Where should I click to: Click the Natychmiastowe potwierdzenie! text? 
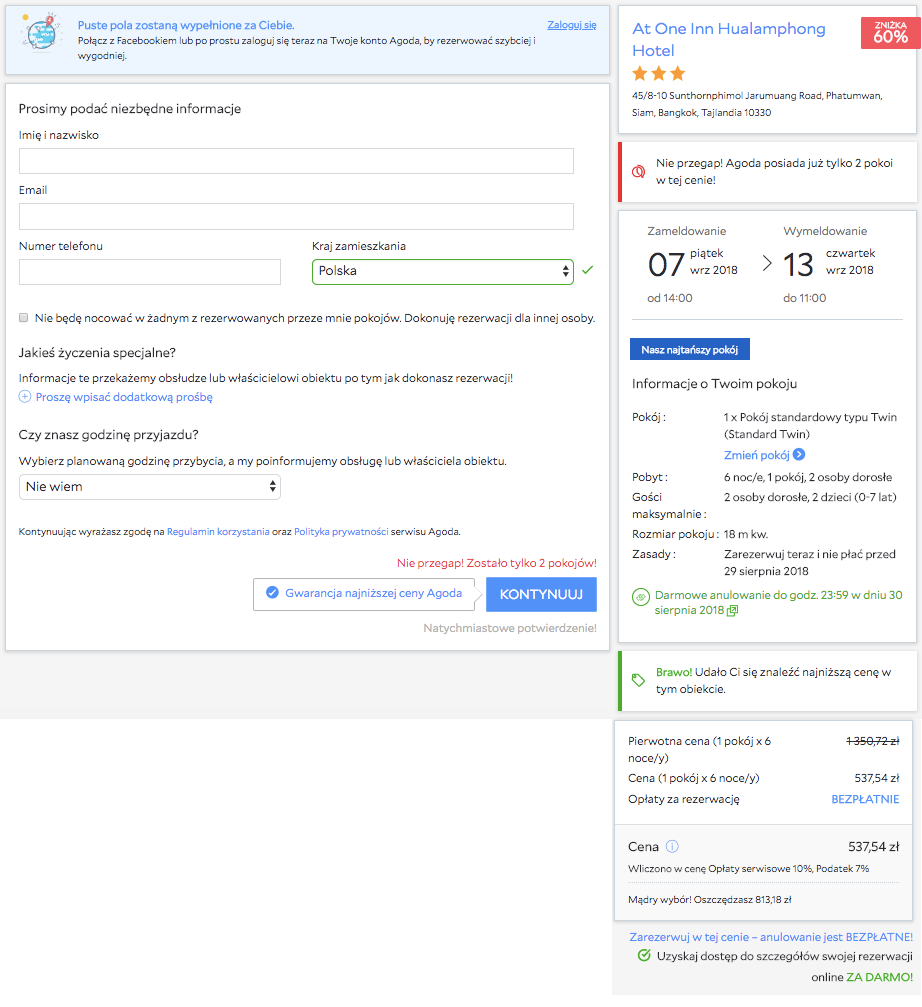point(510,628)
